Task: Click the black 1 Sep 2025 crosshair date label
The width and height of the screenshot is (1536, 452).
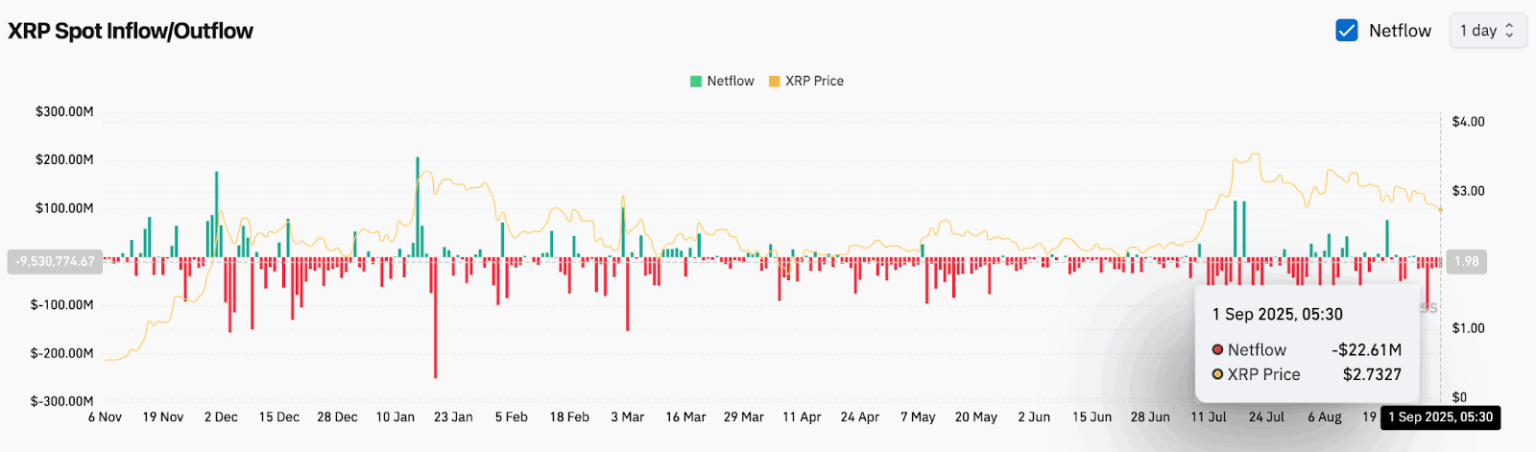Action: point(1440,418)
